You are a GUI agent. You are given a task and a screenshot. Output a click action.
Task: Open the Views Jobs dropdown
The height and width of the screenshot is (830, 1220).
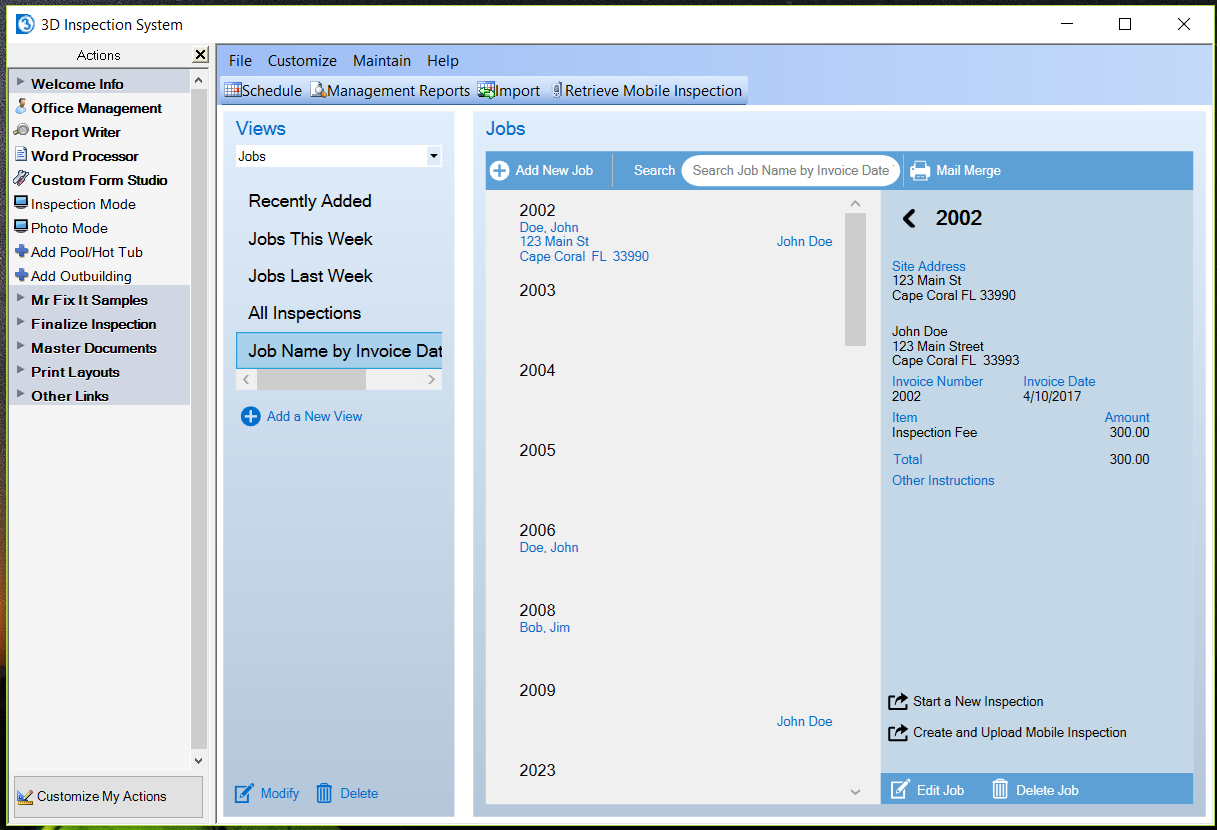click(433, 156)
